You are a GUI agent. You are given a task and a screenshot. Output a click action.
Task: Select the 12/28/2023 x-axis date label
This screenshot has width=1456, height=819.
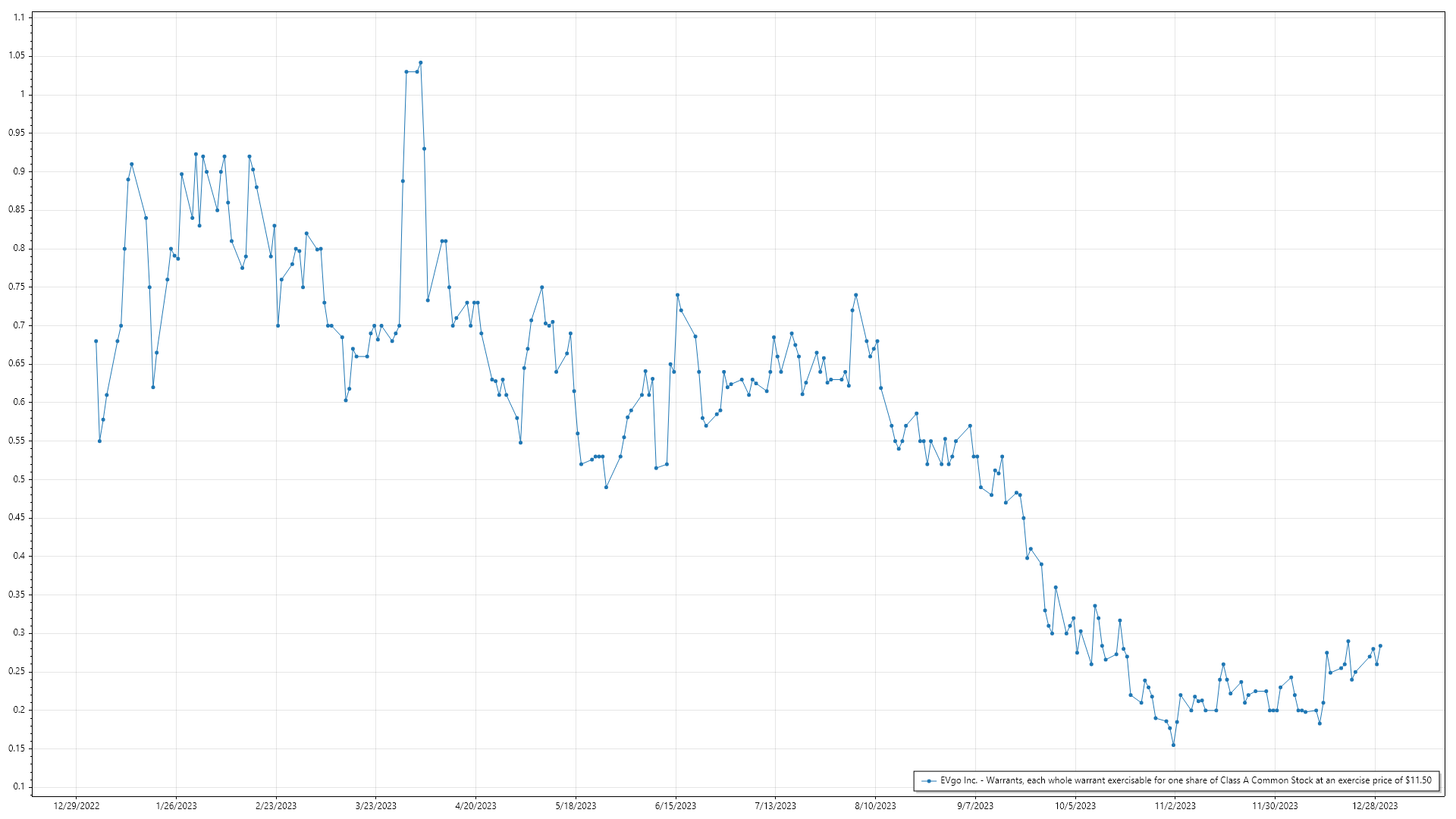(x=1375, y=806)
